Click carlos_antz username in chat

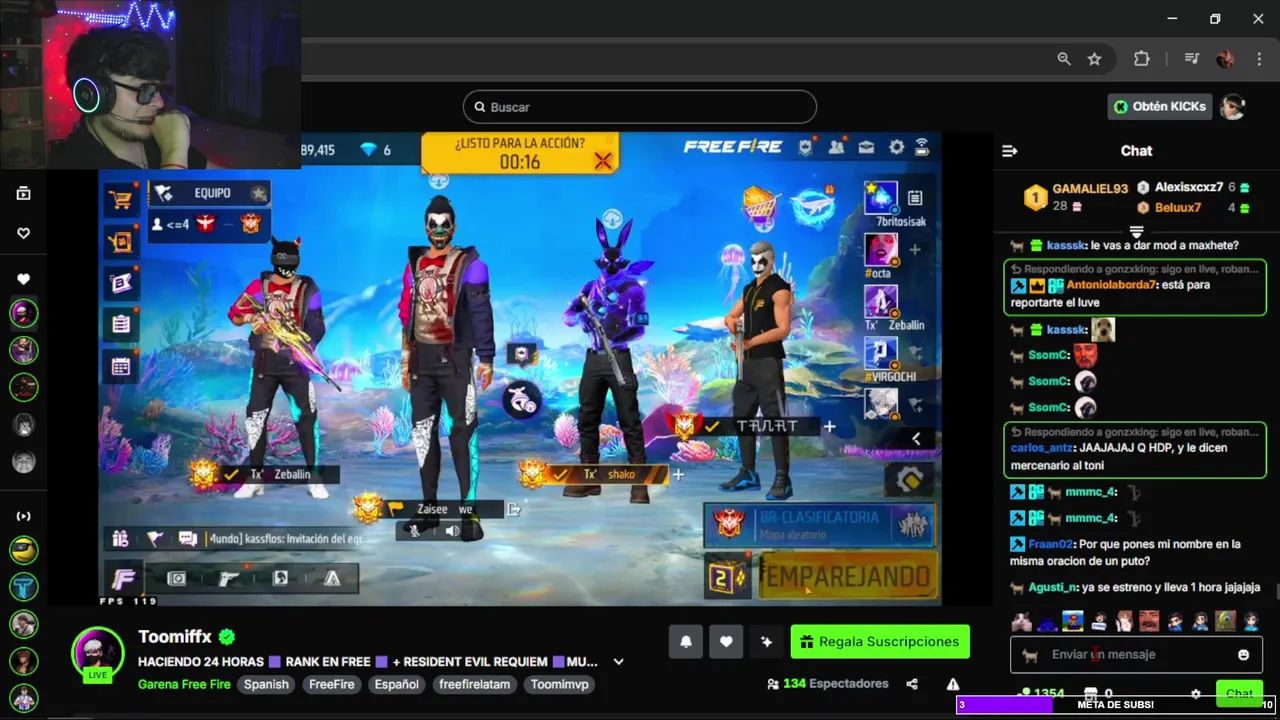[1042, 448]
